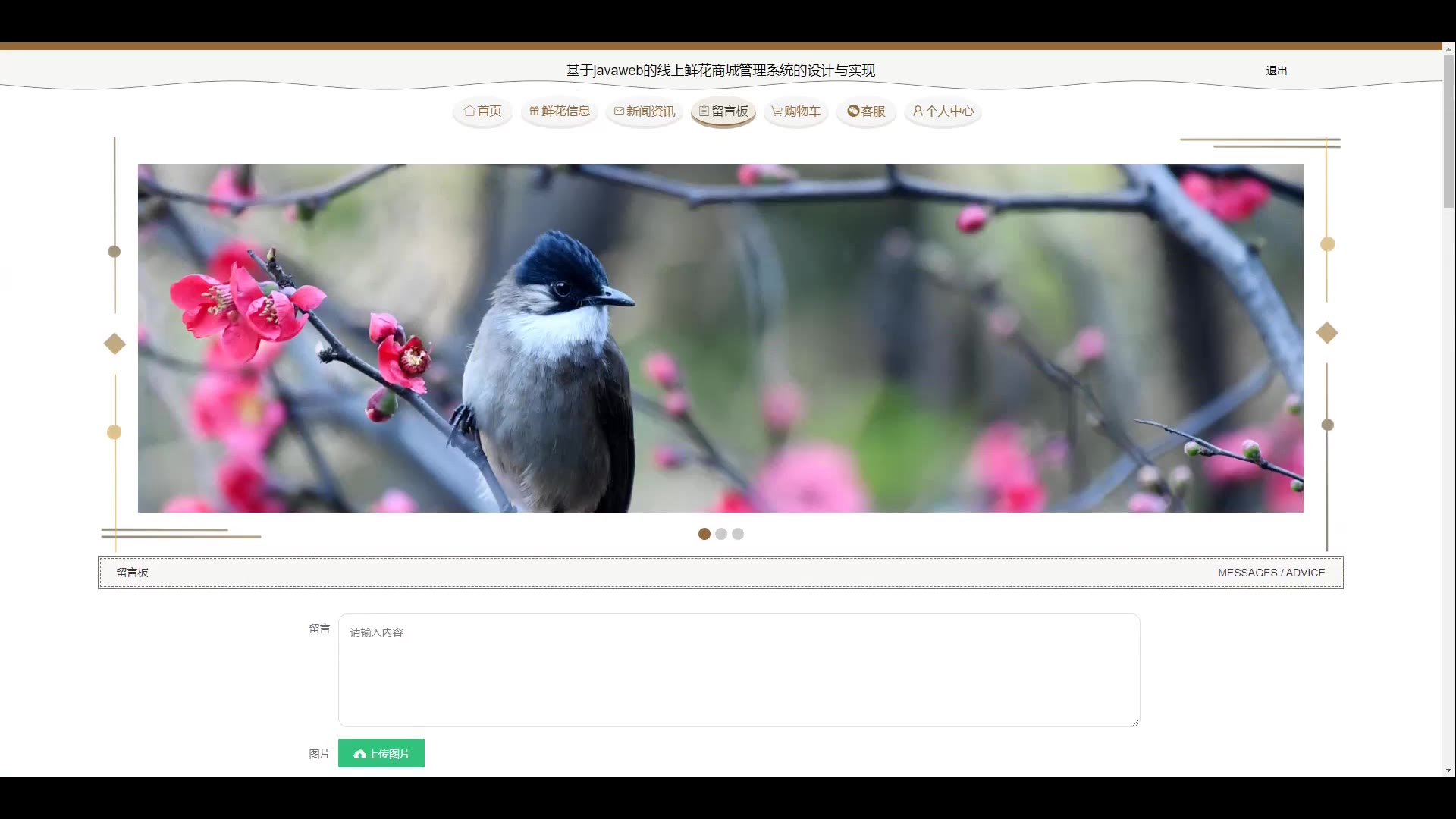
Task: Click the 留言板 section header label
Action: tap(132, 573)
